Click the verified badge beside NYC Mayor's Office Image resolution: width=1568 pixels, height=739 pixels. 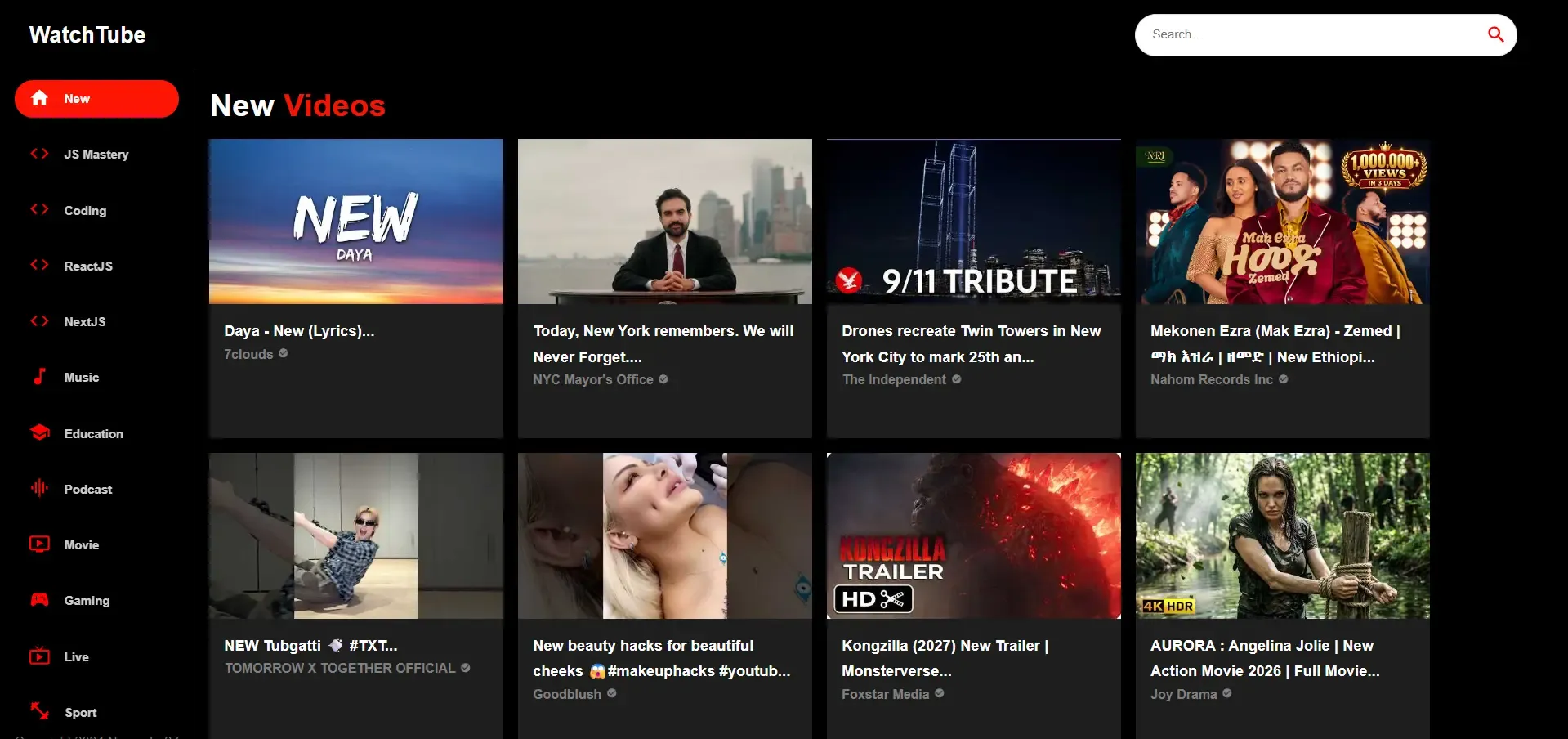(x=663, y=378)
